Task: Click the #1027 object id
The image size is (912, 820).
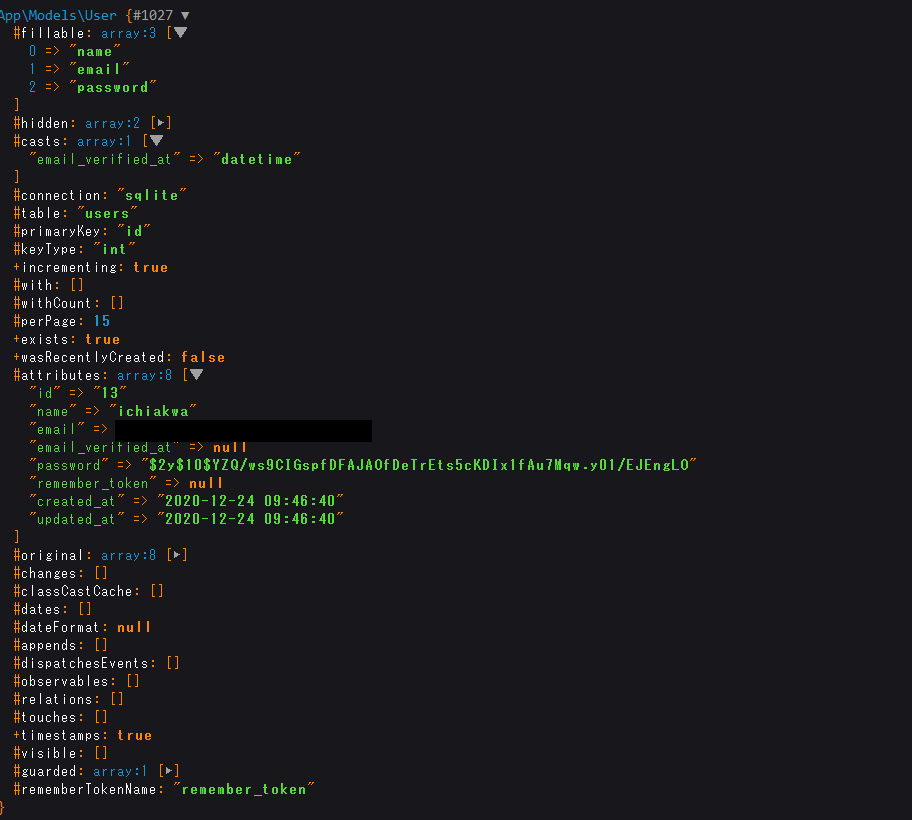Action: 153,15
